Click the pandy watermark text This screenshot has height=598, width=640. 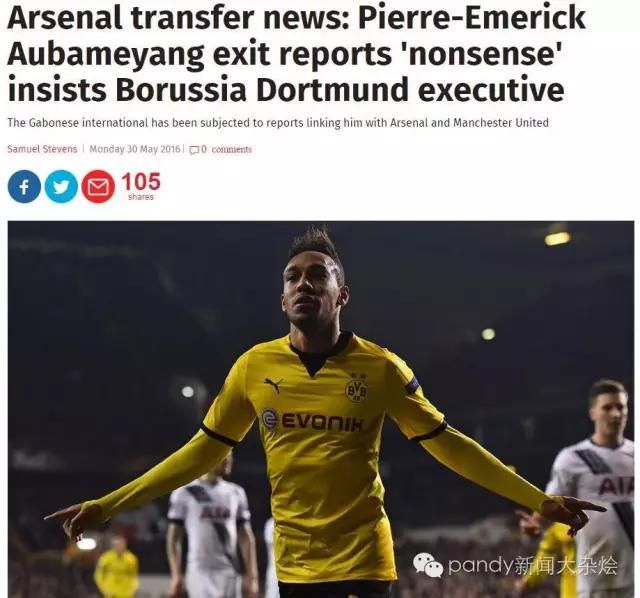tap(533, 565)
